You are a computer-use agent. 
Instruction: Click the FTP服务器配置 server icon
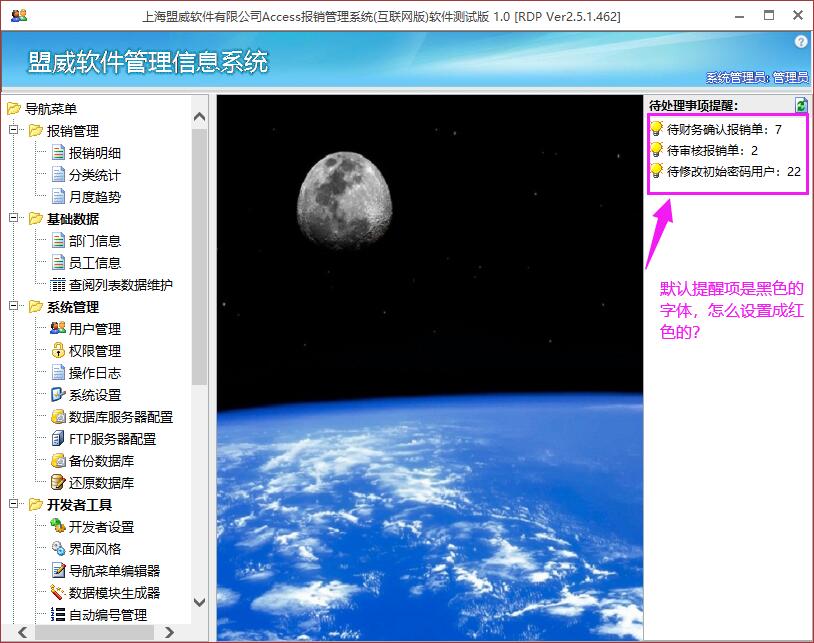coord(58,438)
